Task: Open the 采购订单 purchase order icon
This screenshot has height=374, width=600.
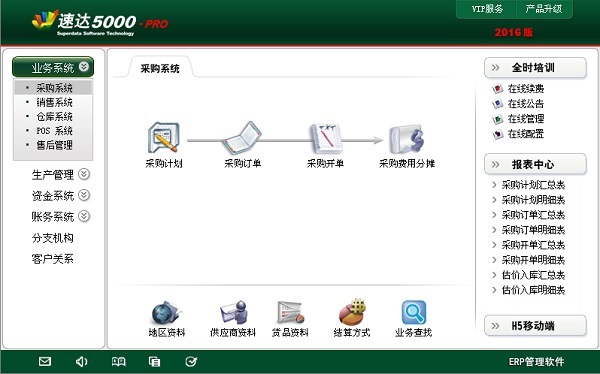Action: click(x=242, y=138)
